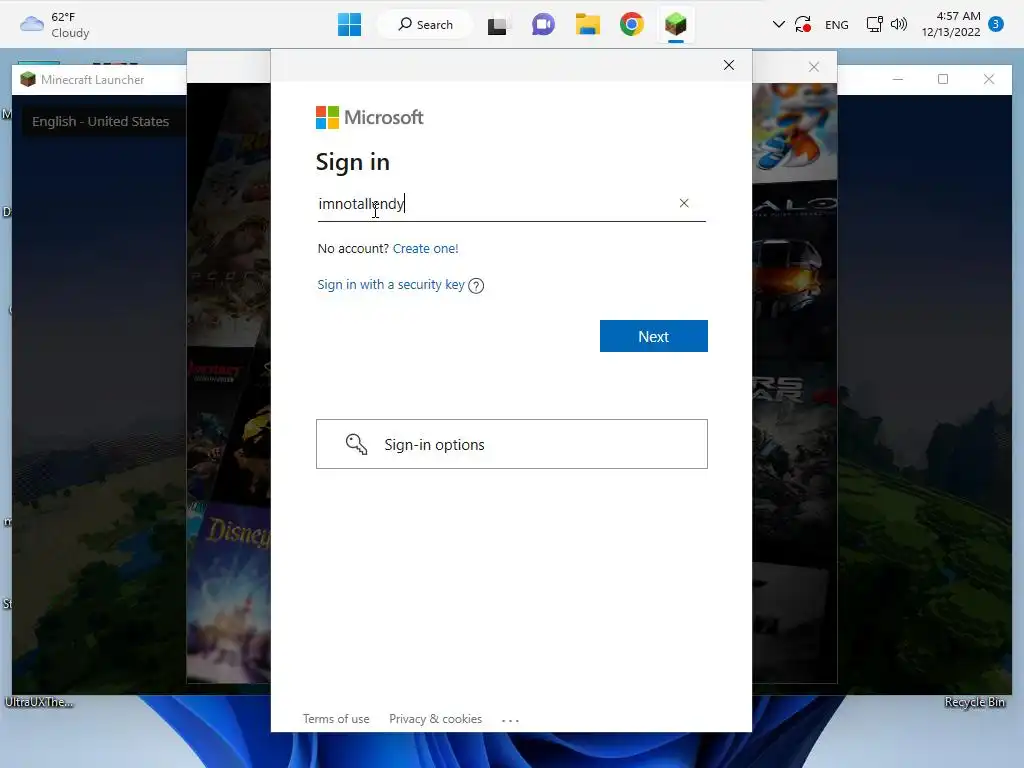The width and height of the screenshot is (1024, 768).
Task: Open Google Chrome from taskbar
Action: [632, 25]
